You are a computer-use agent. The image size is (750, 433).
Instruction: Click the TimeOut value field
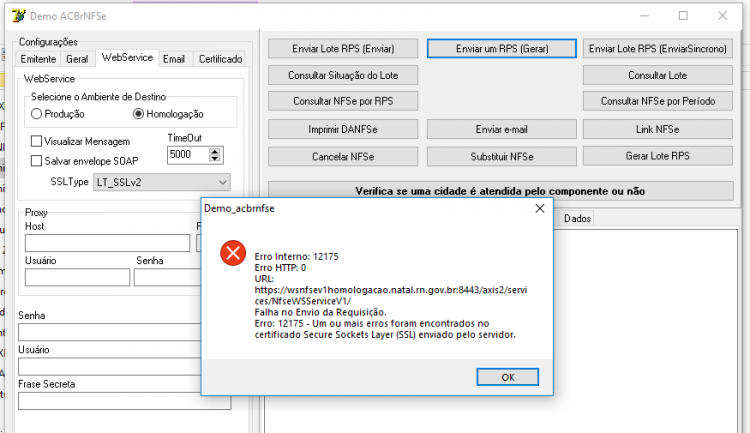188,155
